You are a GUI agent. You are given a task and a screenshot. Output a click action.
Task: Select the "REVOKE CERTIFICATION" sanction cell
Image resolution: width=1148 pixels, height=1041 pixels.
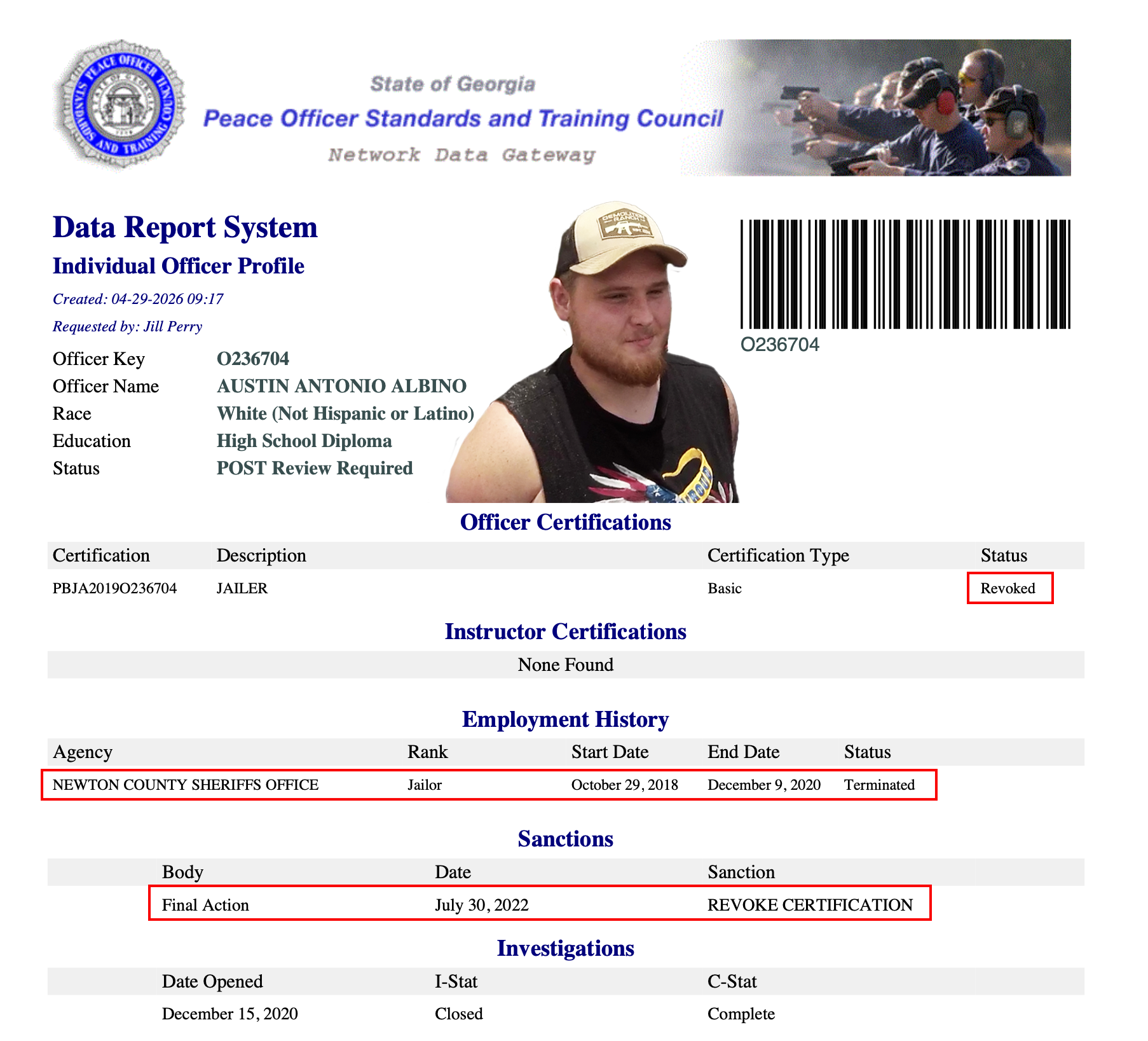click(x=810, y=905)
